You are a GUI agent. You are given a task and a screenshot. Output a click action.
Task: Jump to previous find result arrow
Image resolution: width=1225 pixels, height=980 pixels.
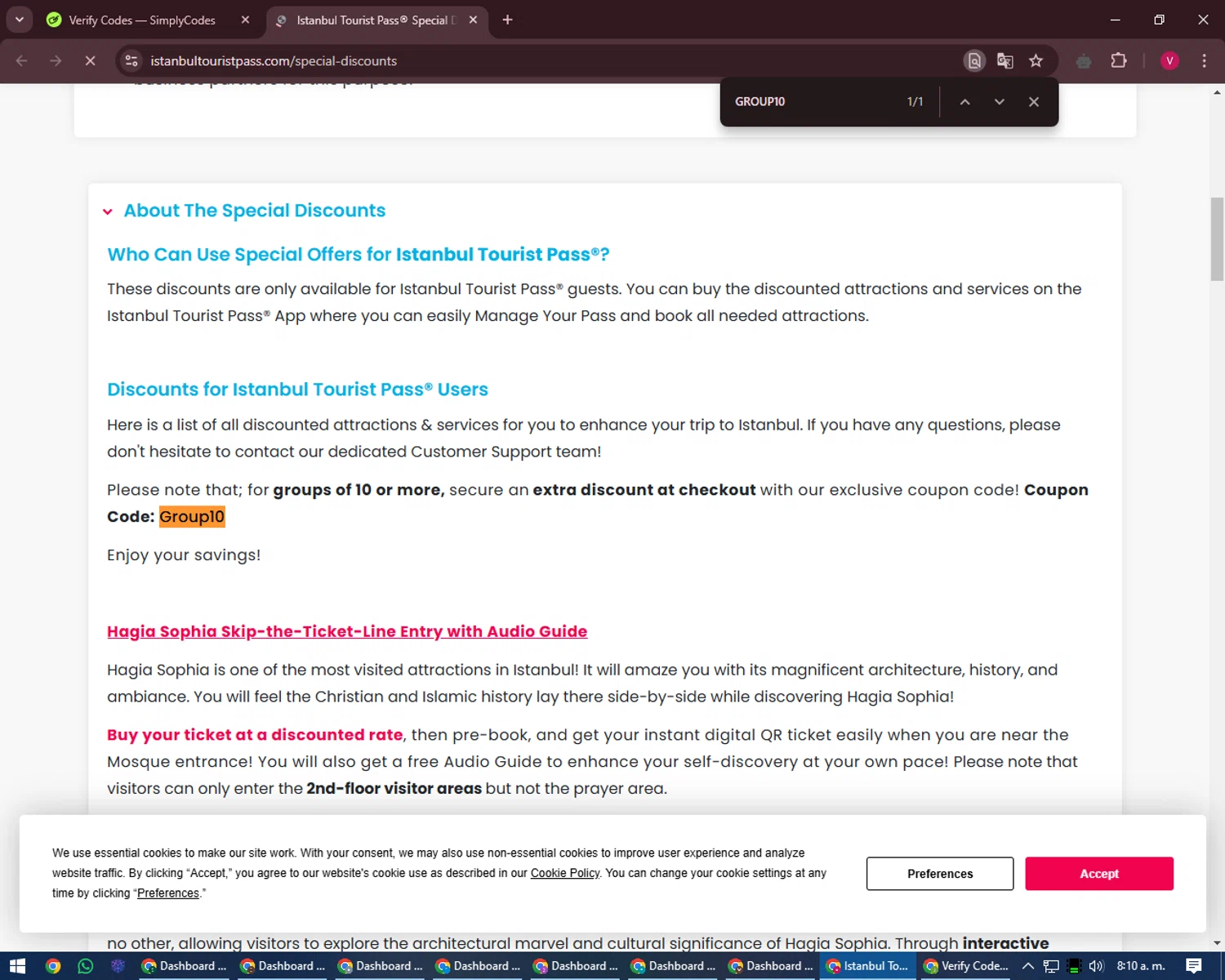point(964,101)
